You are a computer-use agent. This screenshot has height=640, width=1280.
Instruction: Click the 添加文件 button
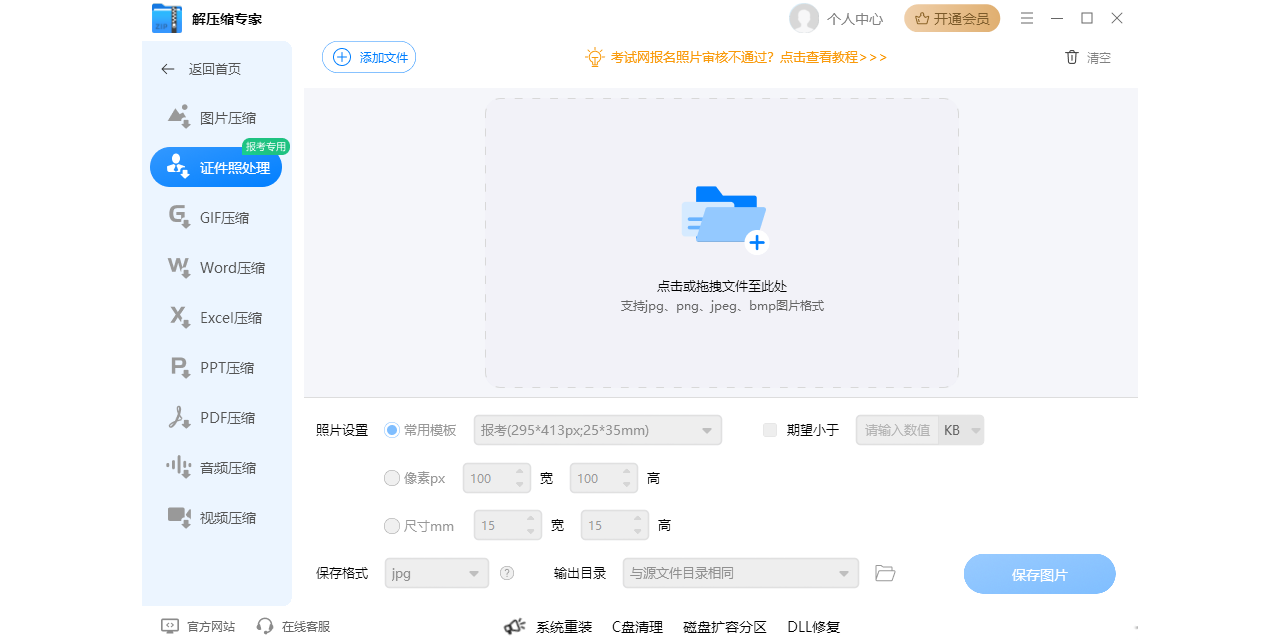coord(368,57)
